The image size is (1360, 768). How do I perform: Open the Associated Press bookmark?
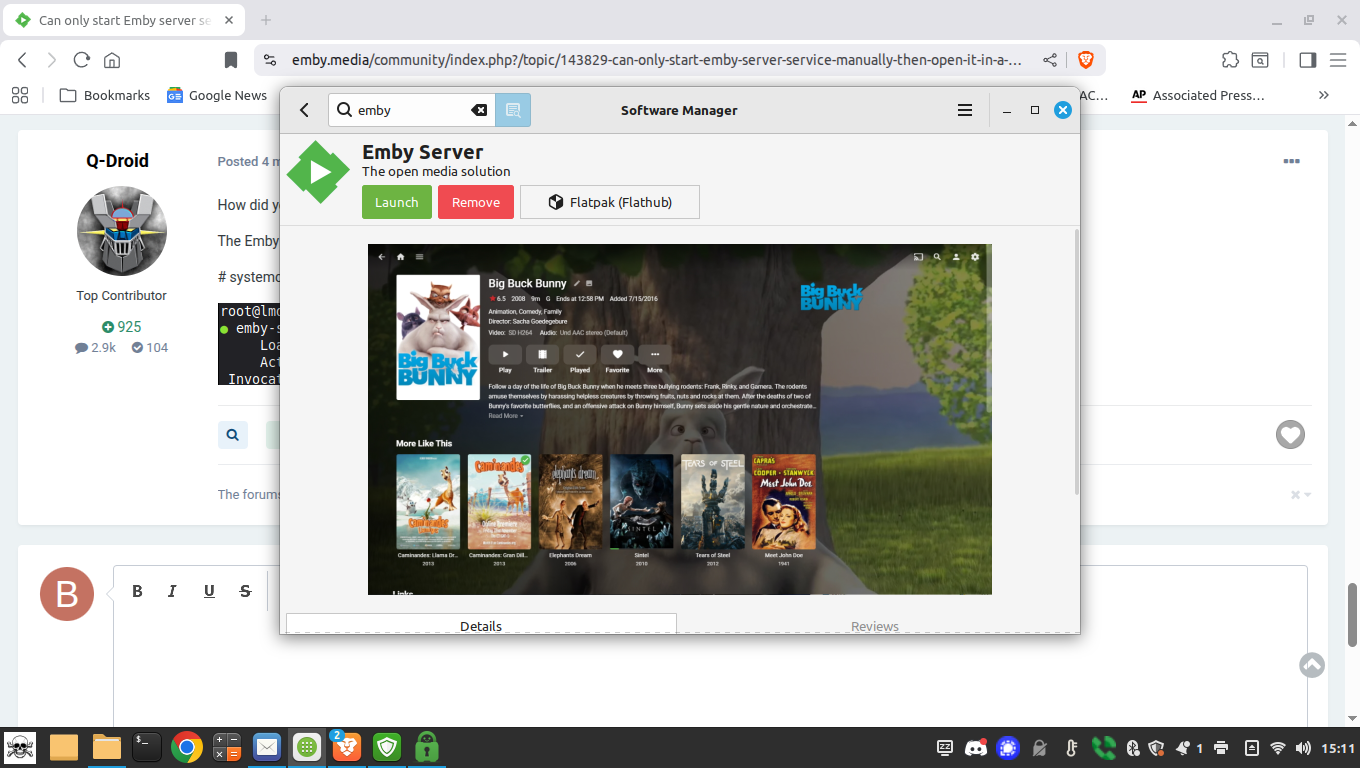click(1198, 95)
